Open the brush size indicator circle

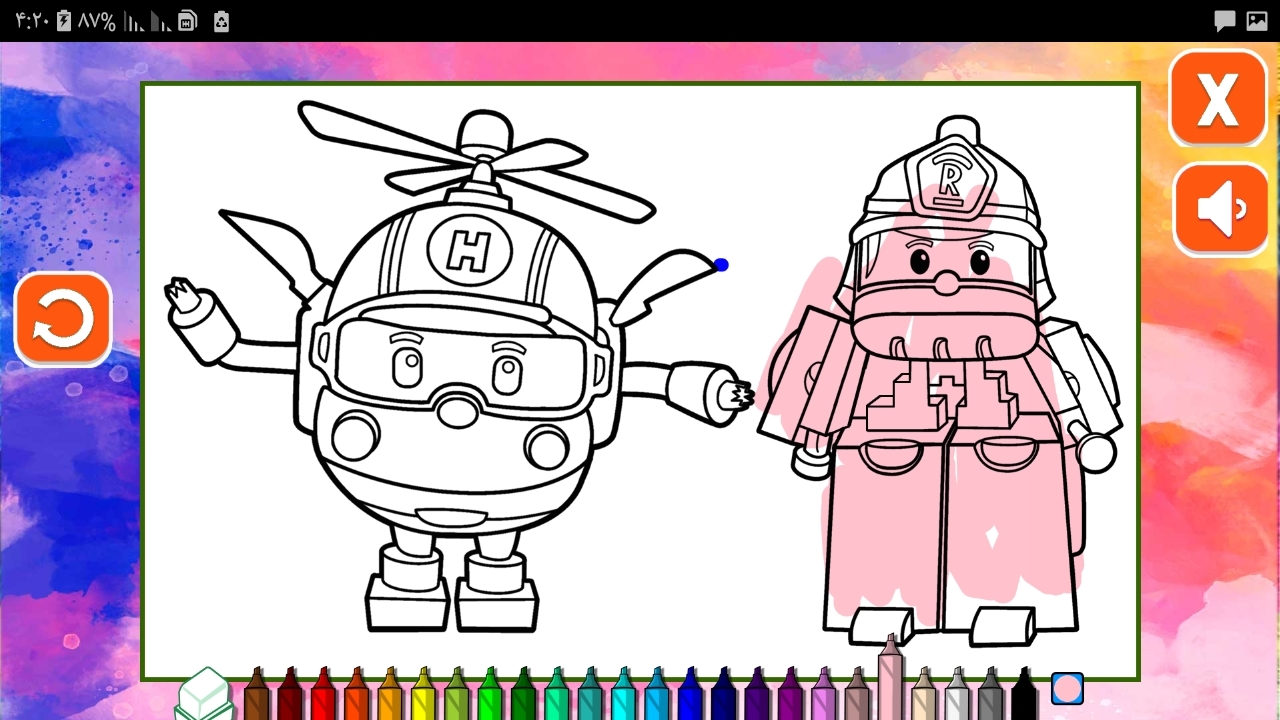(1067, 688)
